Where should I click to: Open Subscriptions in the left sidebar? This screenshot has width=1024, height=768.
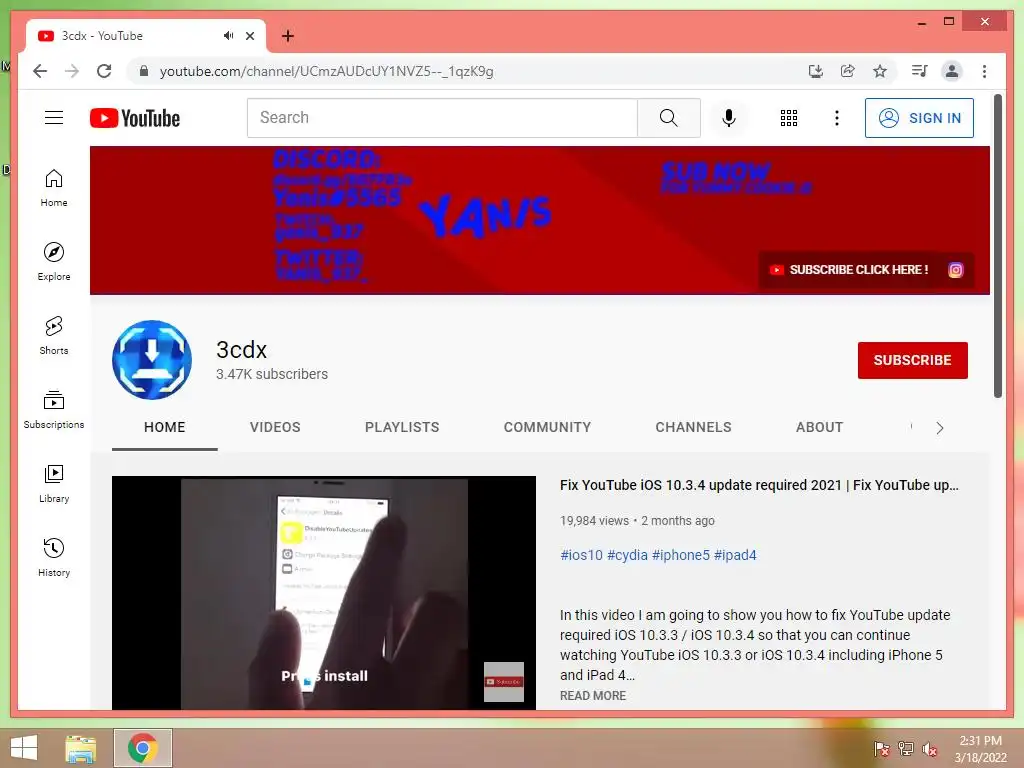click(54, 409)
